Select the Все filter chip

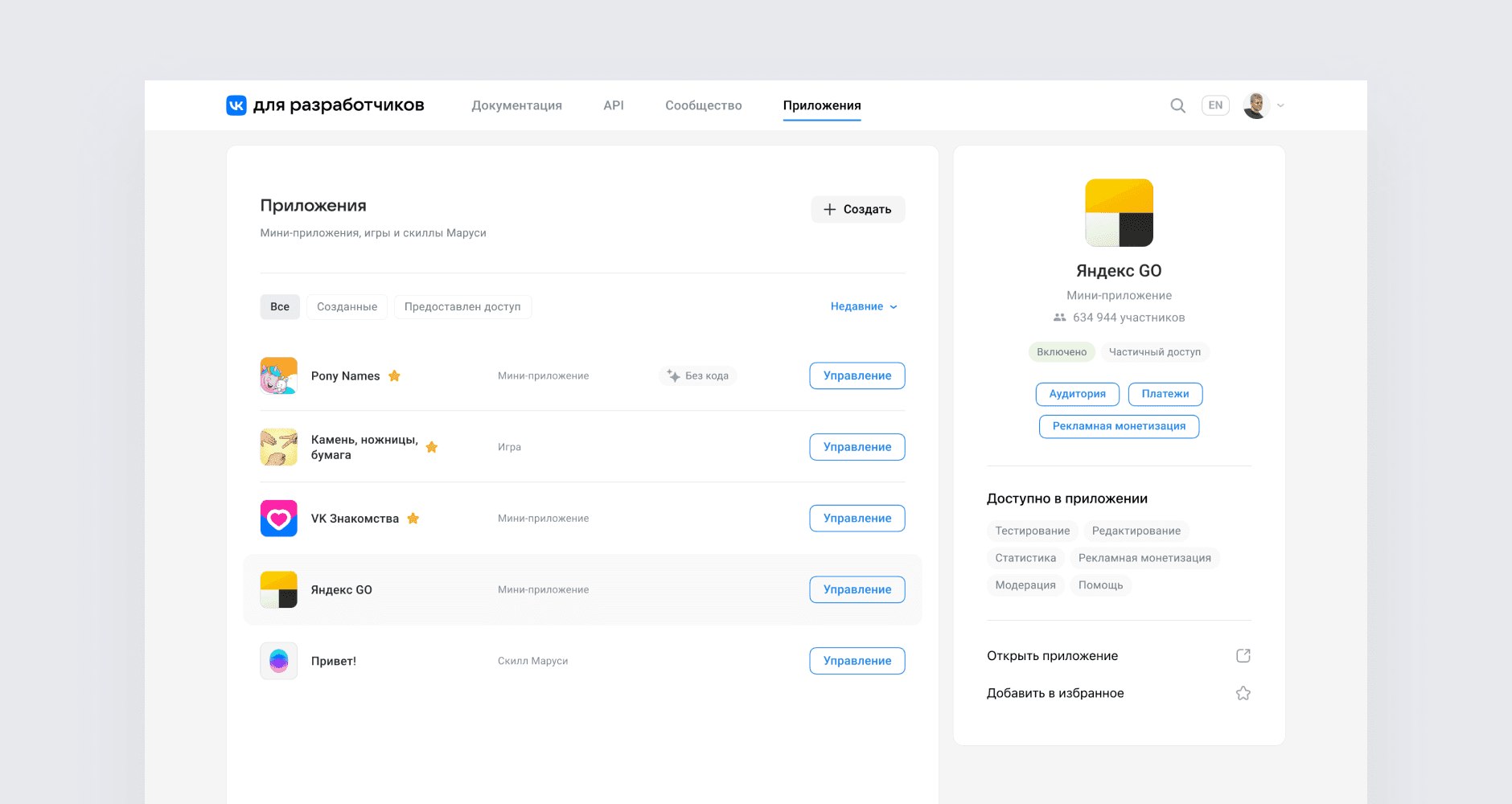click(x=280, y=306)
